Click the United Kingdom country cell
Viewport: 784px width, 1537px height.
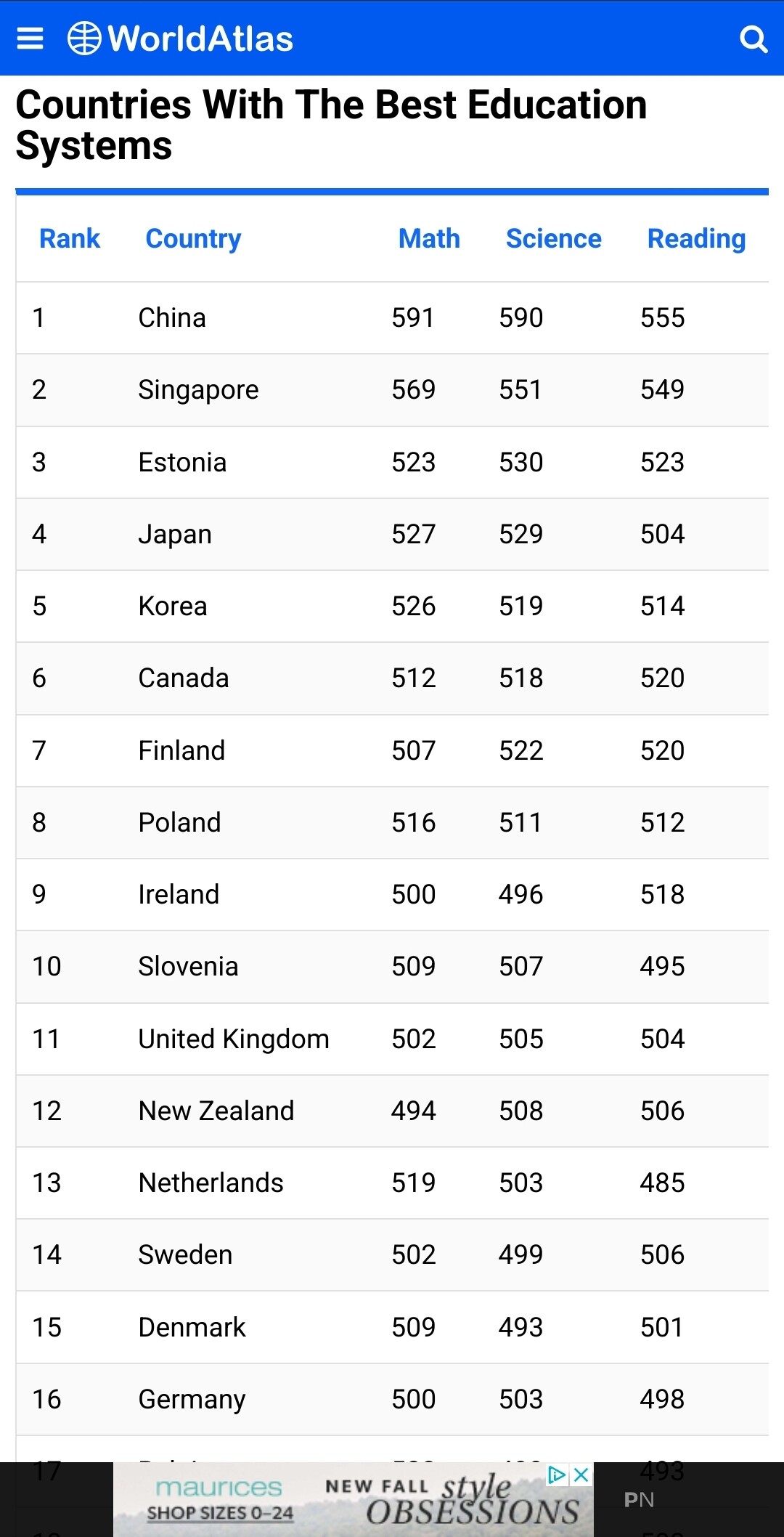(x=234, y=1039)
